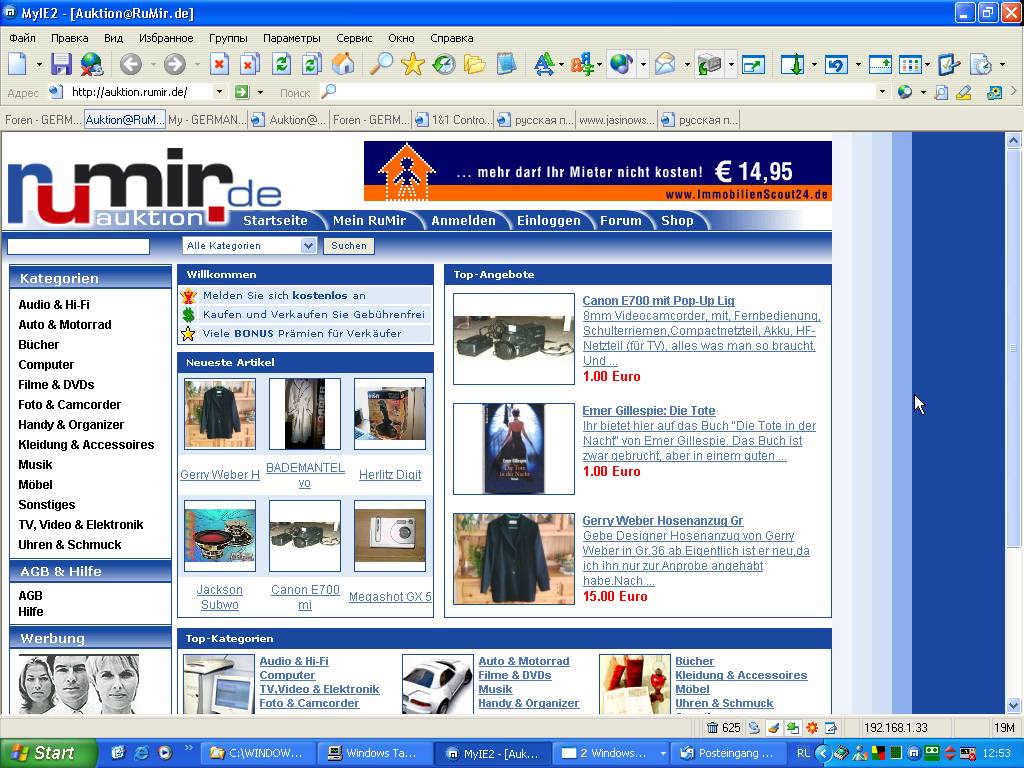
Task: Open the Search magnifier toolbar icon
Action: click(x=381, y=64)
